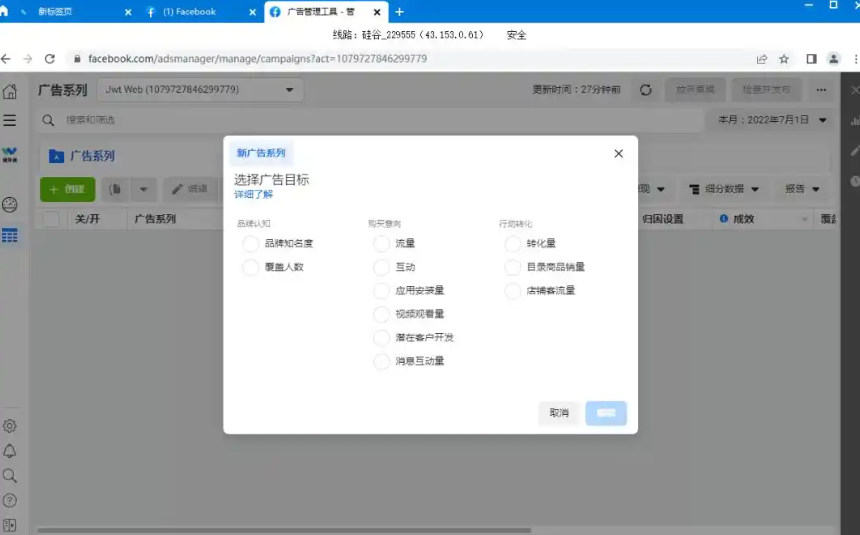Click the 关/开 column header
The width and height of the screenshot is (860, 535).
coord(87,219)
